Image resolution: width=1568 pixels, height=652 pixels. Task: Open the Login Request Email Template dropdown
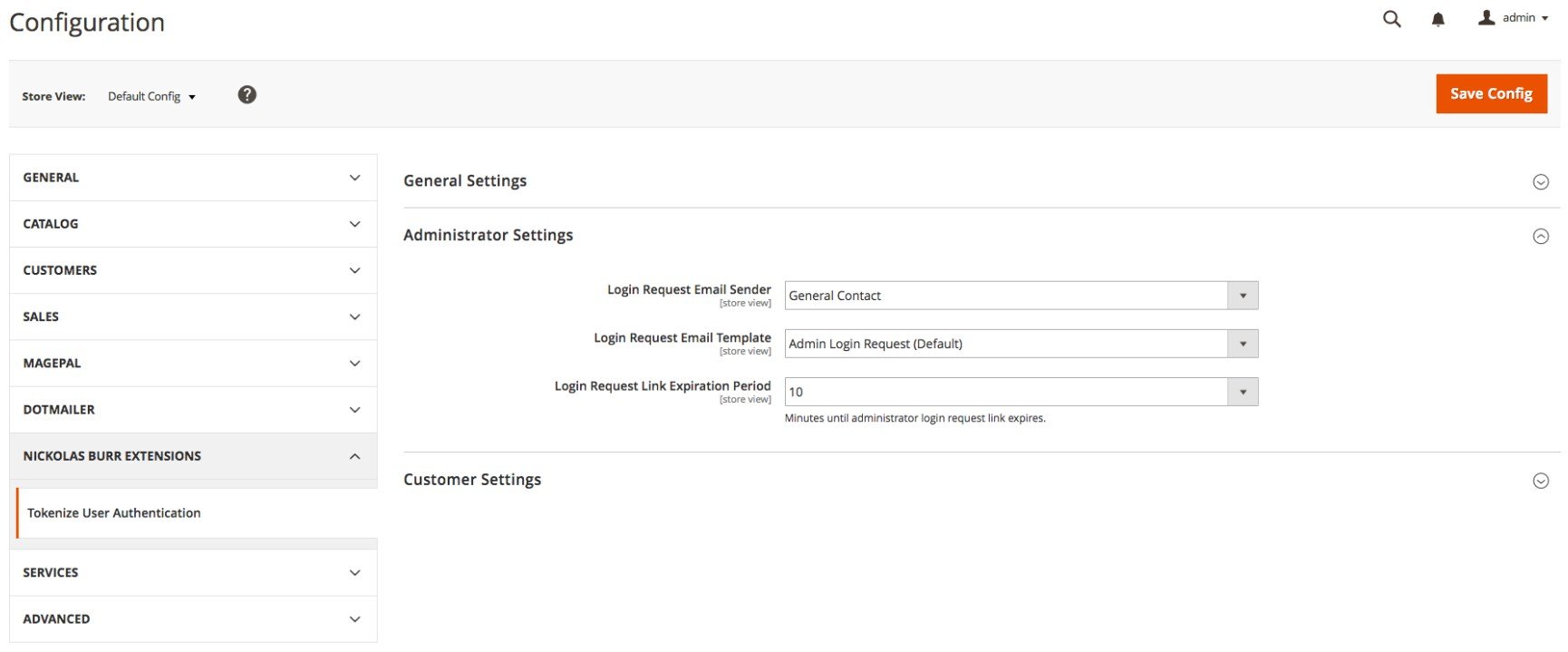1021,344
